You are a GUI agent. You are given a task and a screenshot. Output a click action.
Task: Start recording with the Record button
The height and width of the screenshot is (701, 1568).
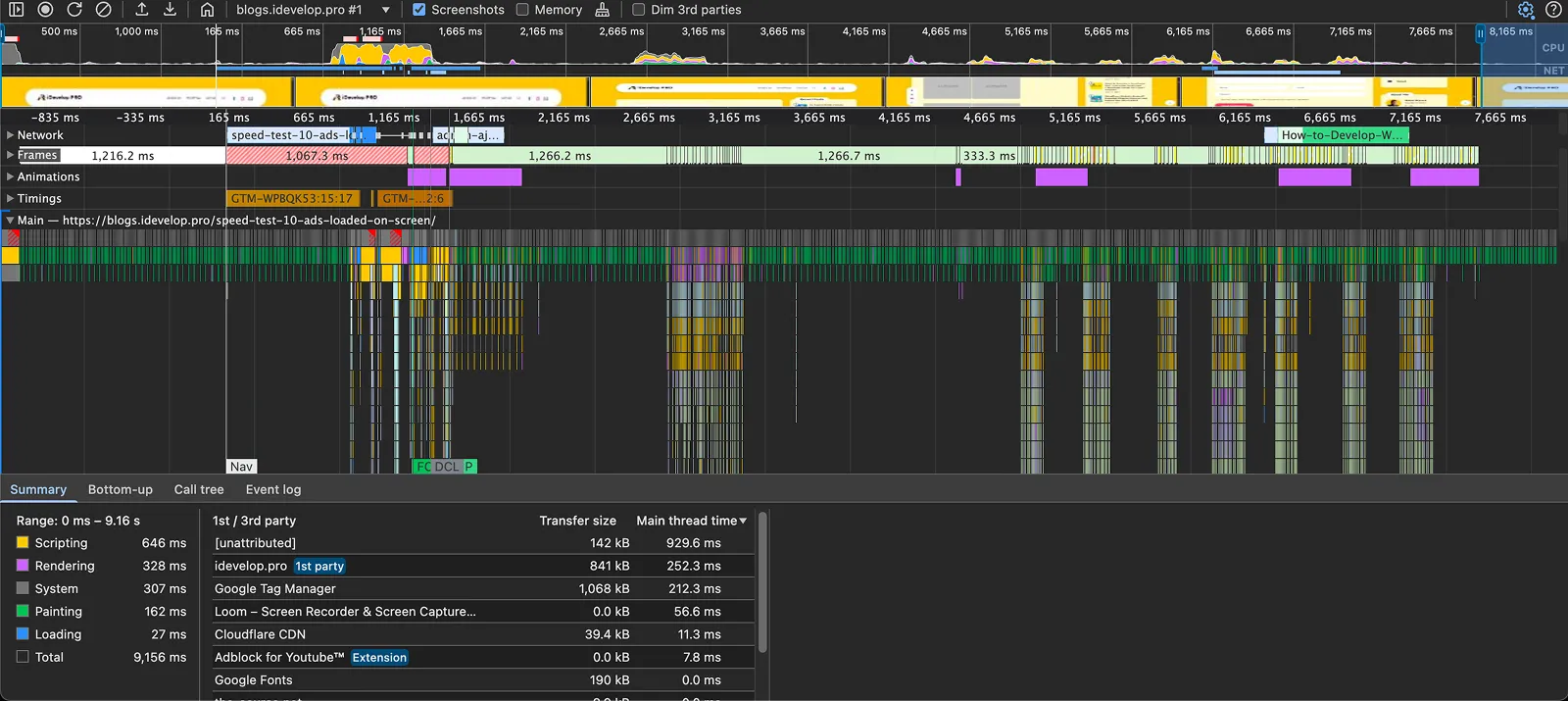point(45,9)
